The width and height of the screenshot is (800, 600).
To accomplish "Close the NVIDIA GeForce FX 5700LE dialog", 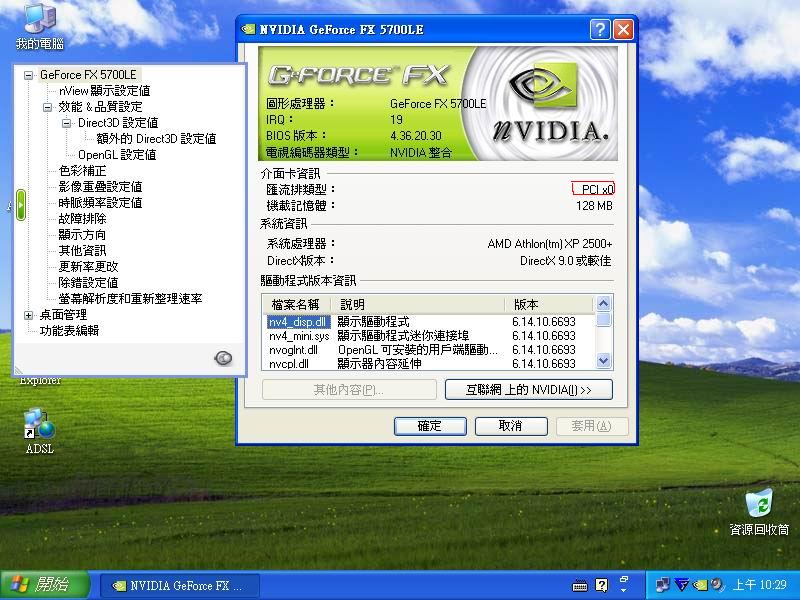I will (623, 30).
